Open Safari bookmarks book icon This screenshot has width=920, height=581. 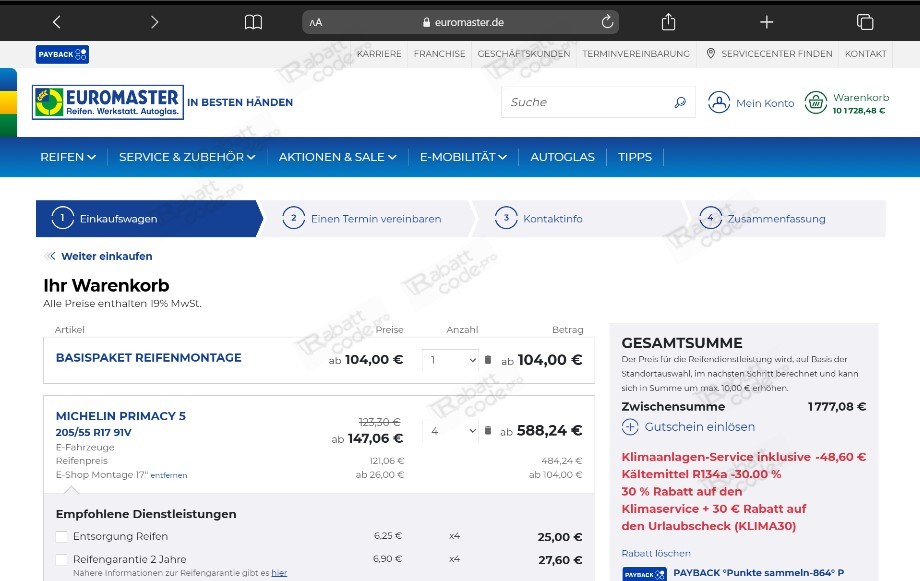[253, 22]
